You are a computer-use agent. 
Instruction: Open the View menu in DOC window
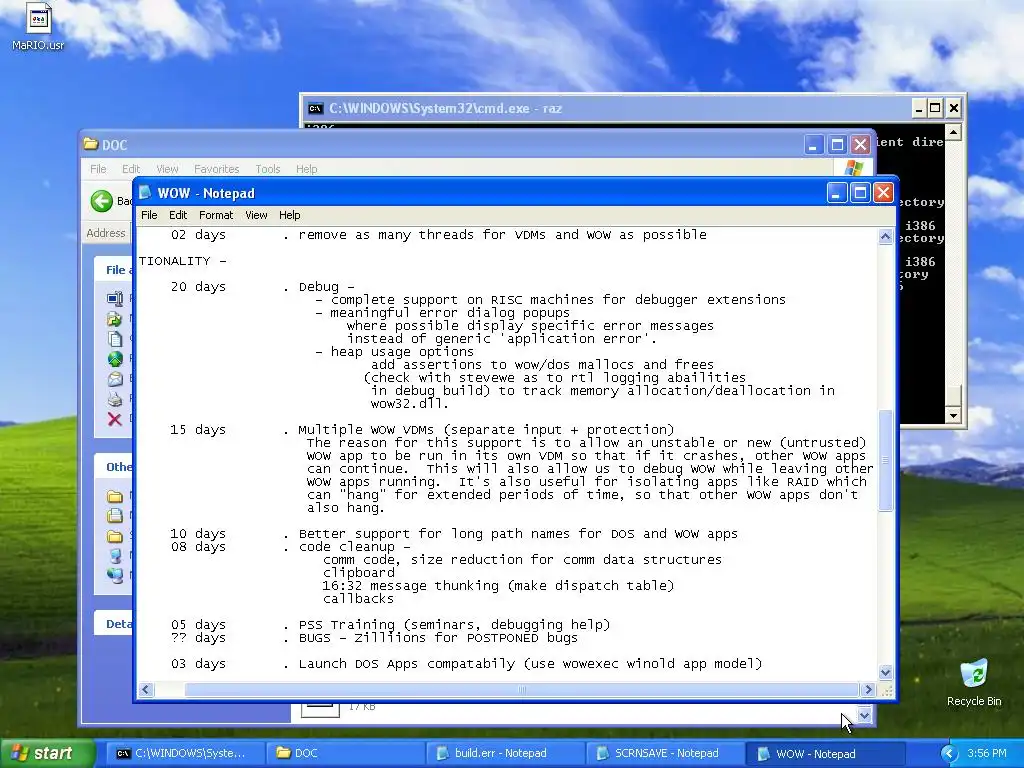pos(167,169)
